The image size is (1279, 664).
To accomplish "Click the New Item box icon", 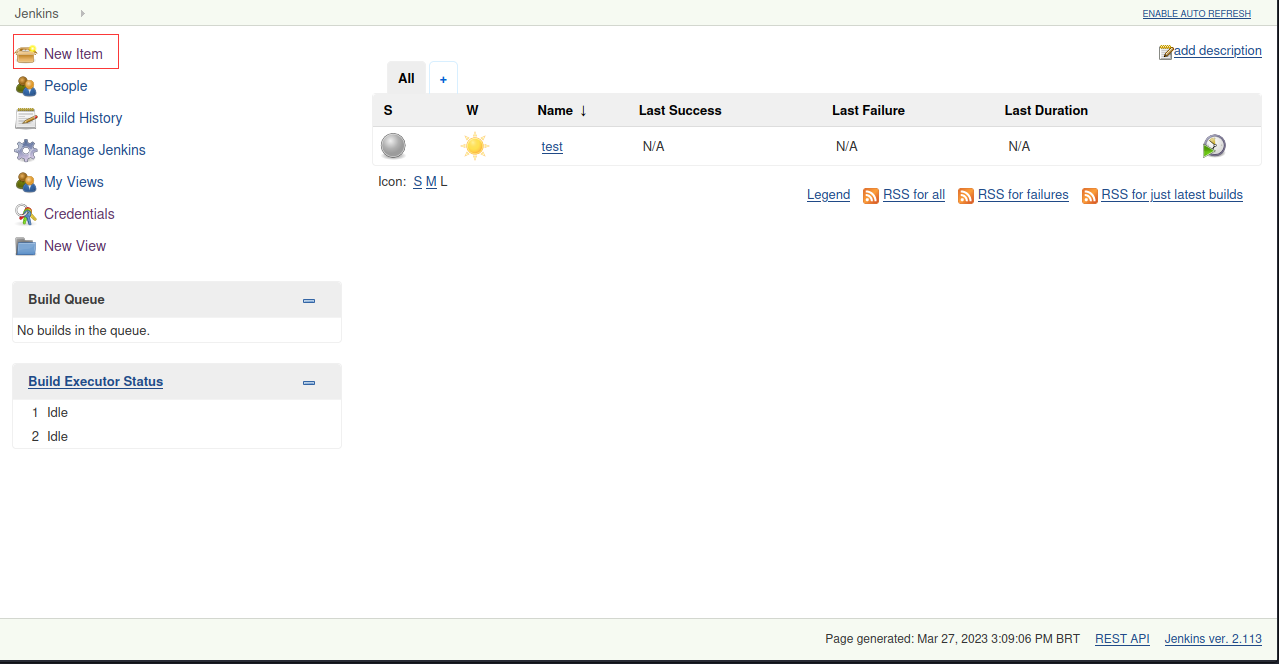I will (x=26, y=54).
